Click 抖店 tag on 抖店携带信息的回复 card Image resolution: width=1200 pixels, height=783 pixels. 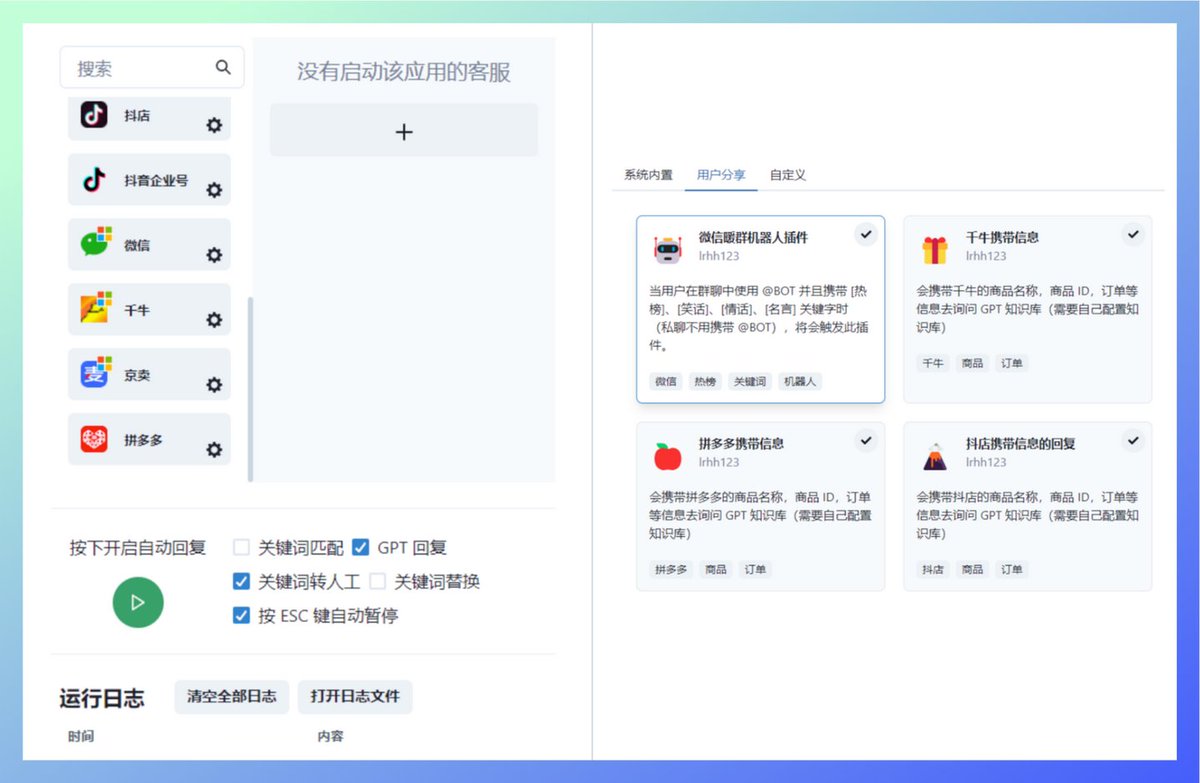click(933, 569)
